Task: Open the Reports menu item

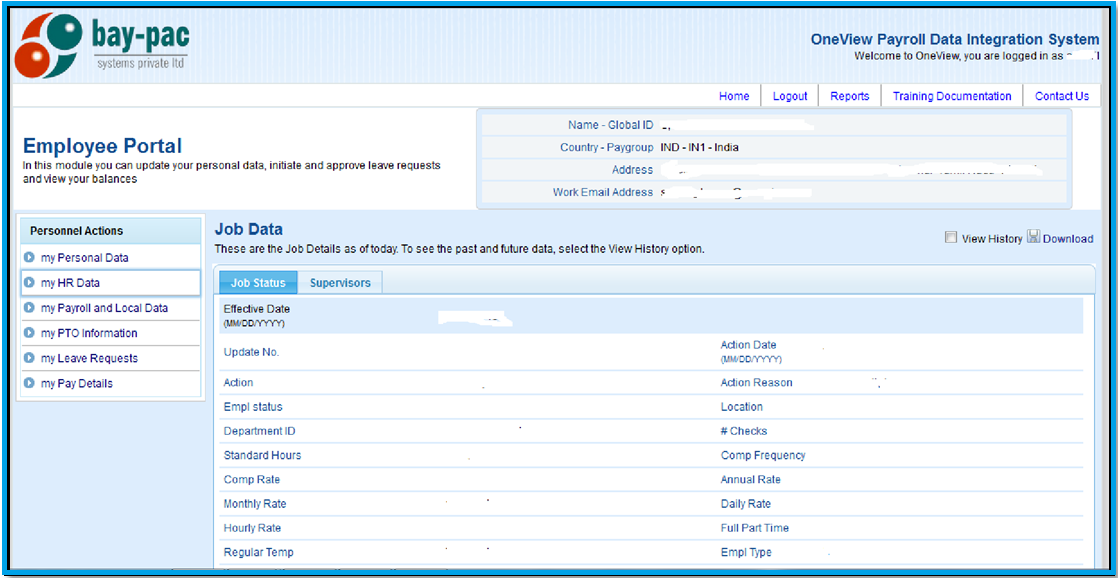Action: pos(850,96)
